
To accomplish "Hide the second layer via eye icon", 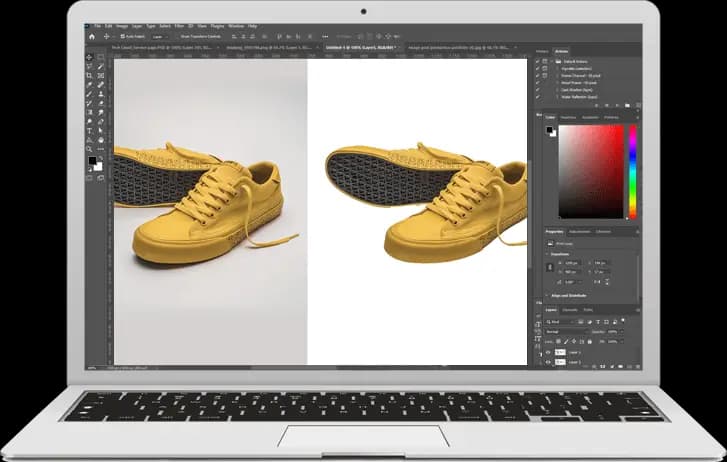I will (x=548, y=362).
